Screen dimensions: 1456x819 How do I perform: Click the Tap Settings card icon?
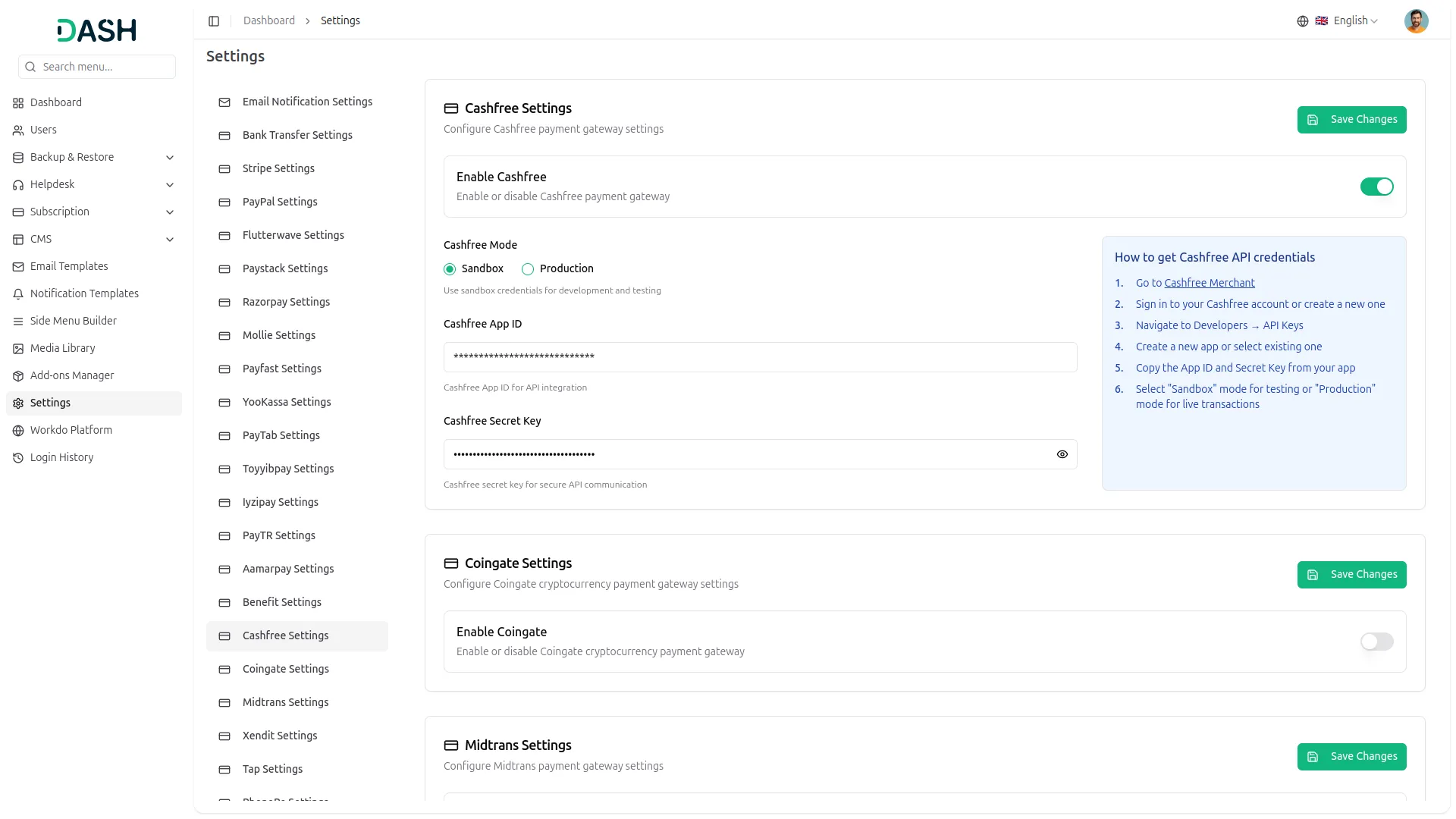(224, 770)
